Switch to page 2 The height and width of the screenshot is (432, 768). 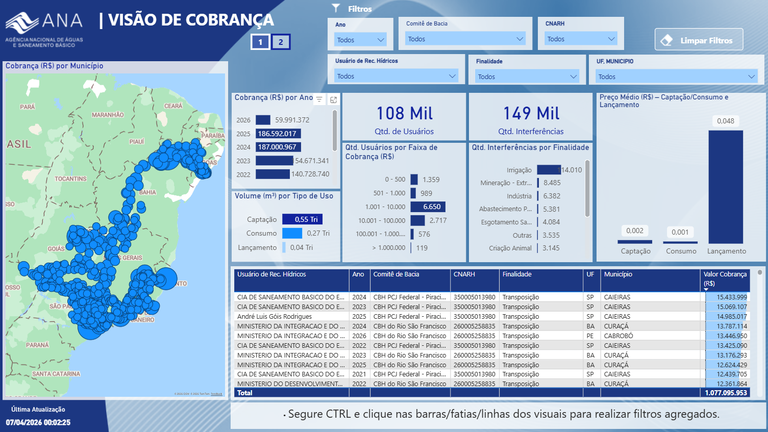tap(282, 41)
